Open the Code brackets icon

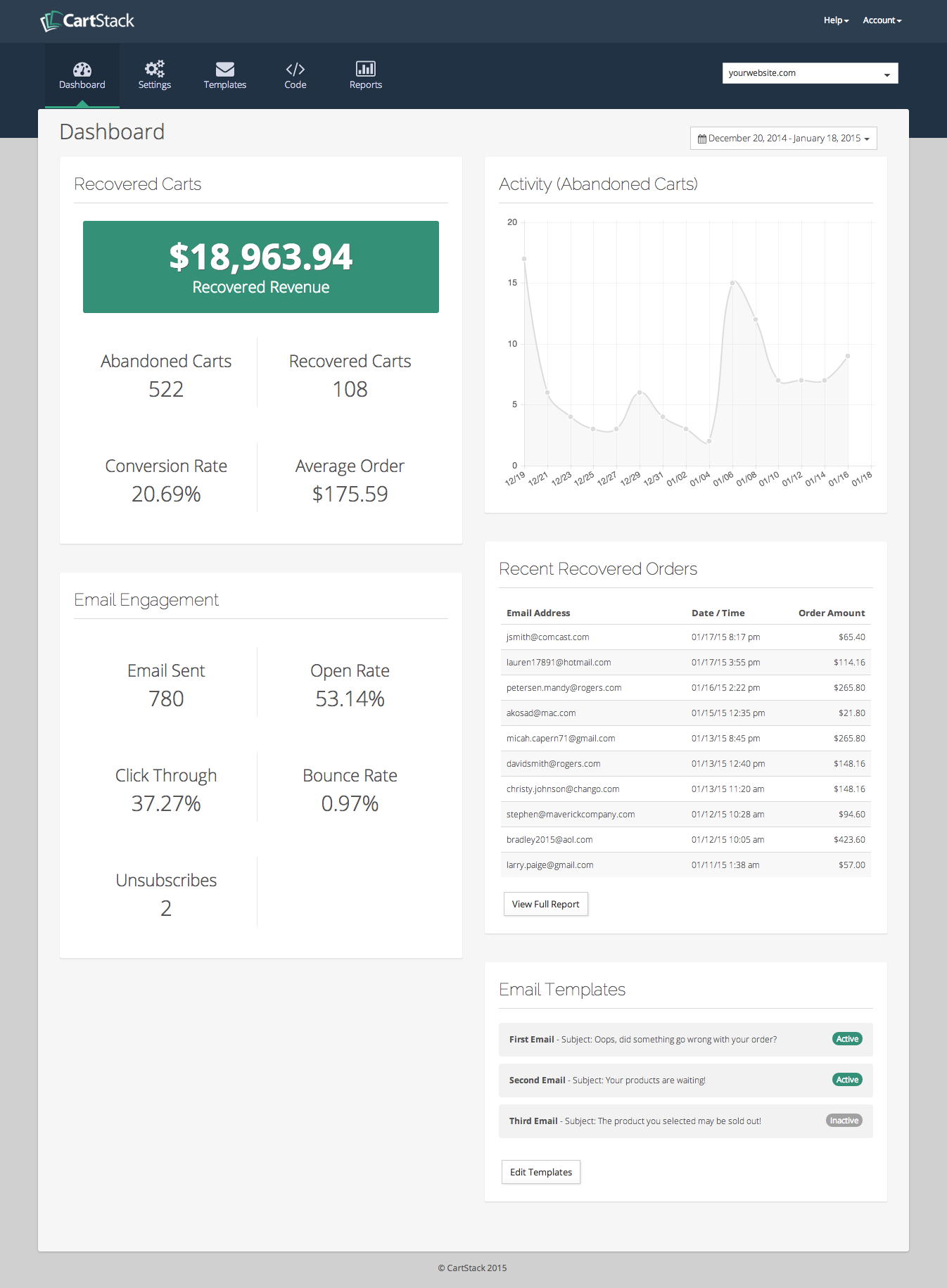[x=295, y=69]
